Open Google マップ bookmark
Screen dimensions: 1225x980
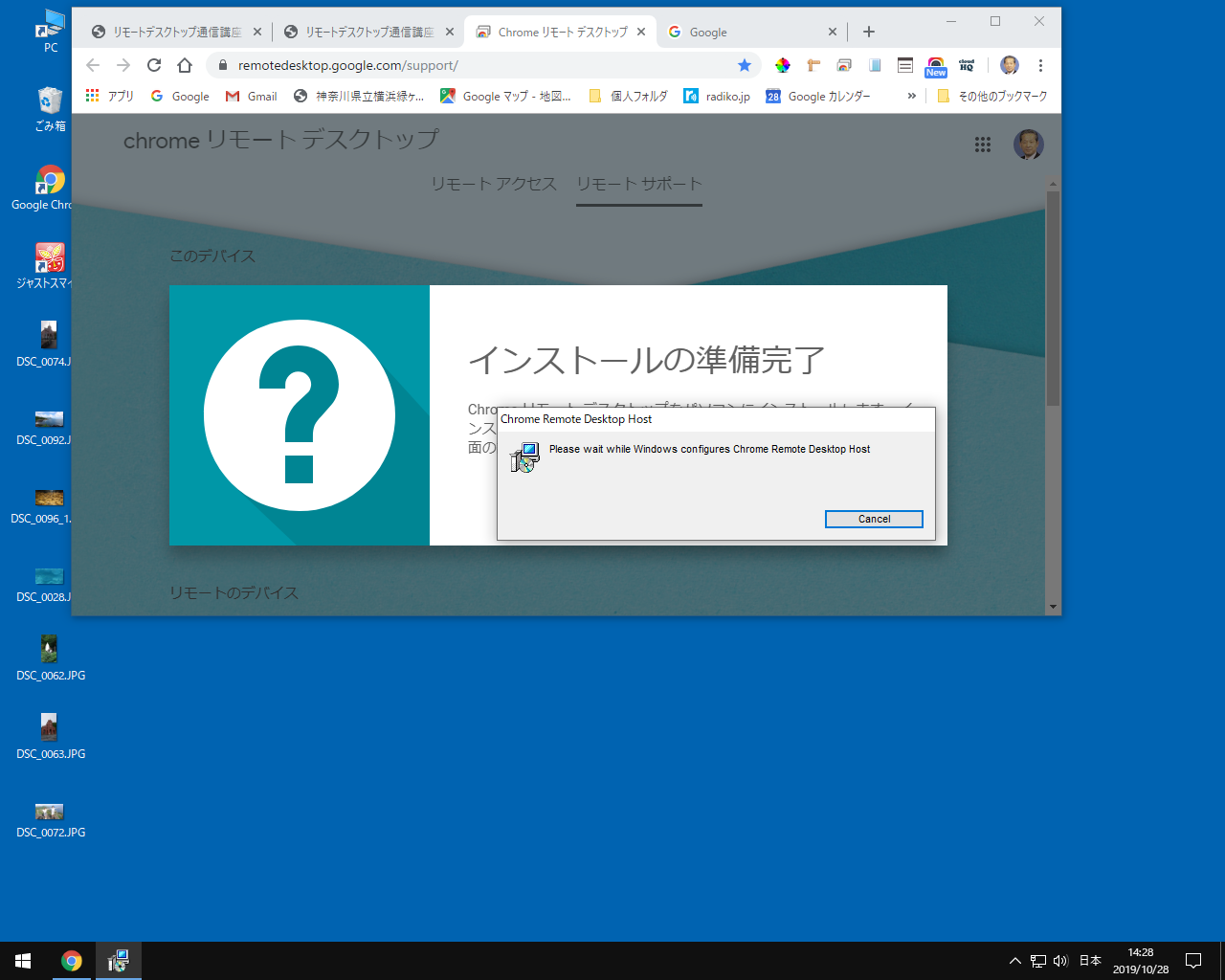click(505, 96)
